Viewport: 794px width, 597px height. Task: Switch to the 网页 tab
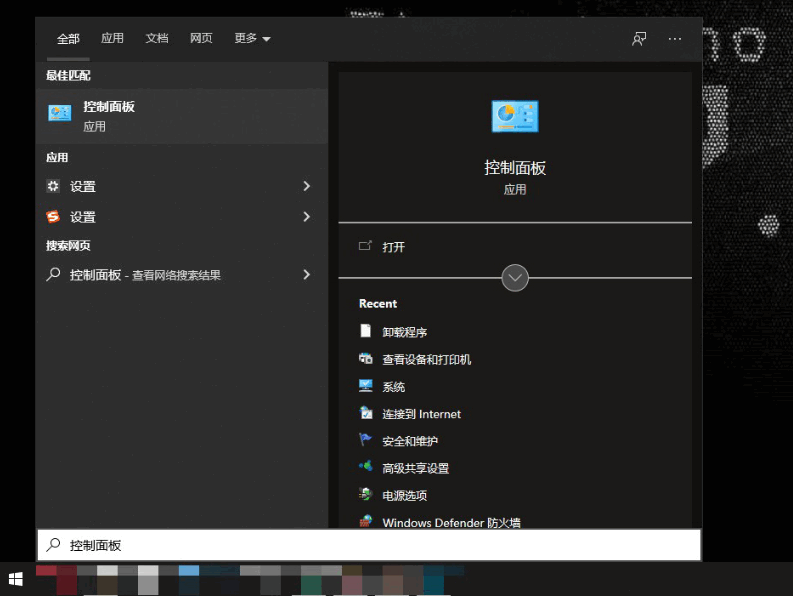[x=201, y=38]
